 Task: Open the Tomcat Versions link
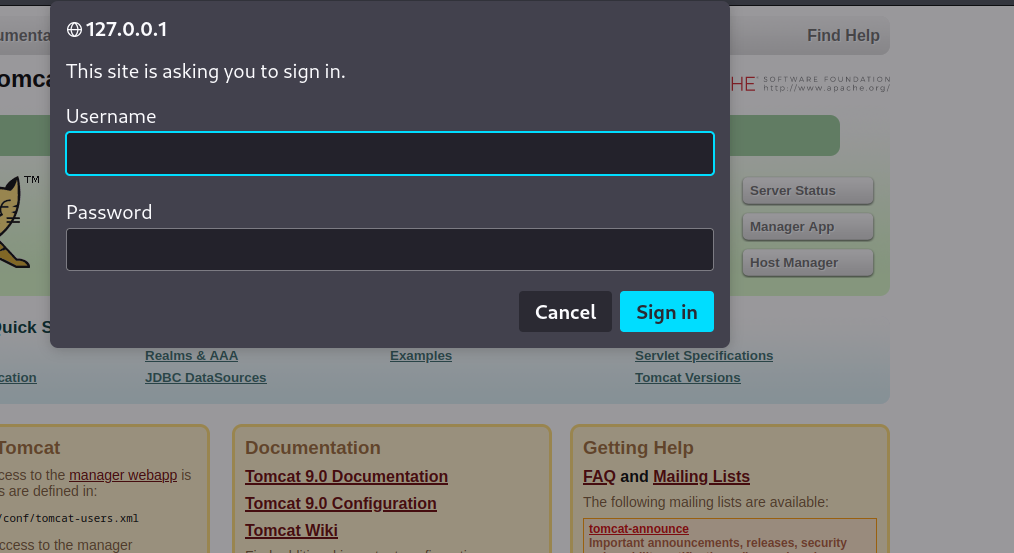click(688, 378)
